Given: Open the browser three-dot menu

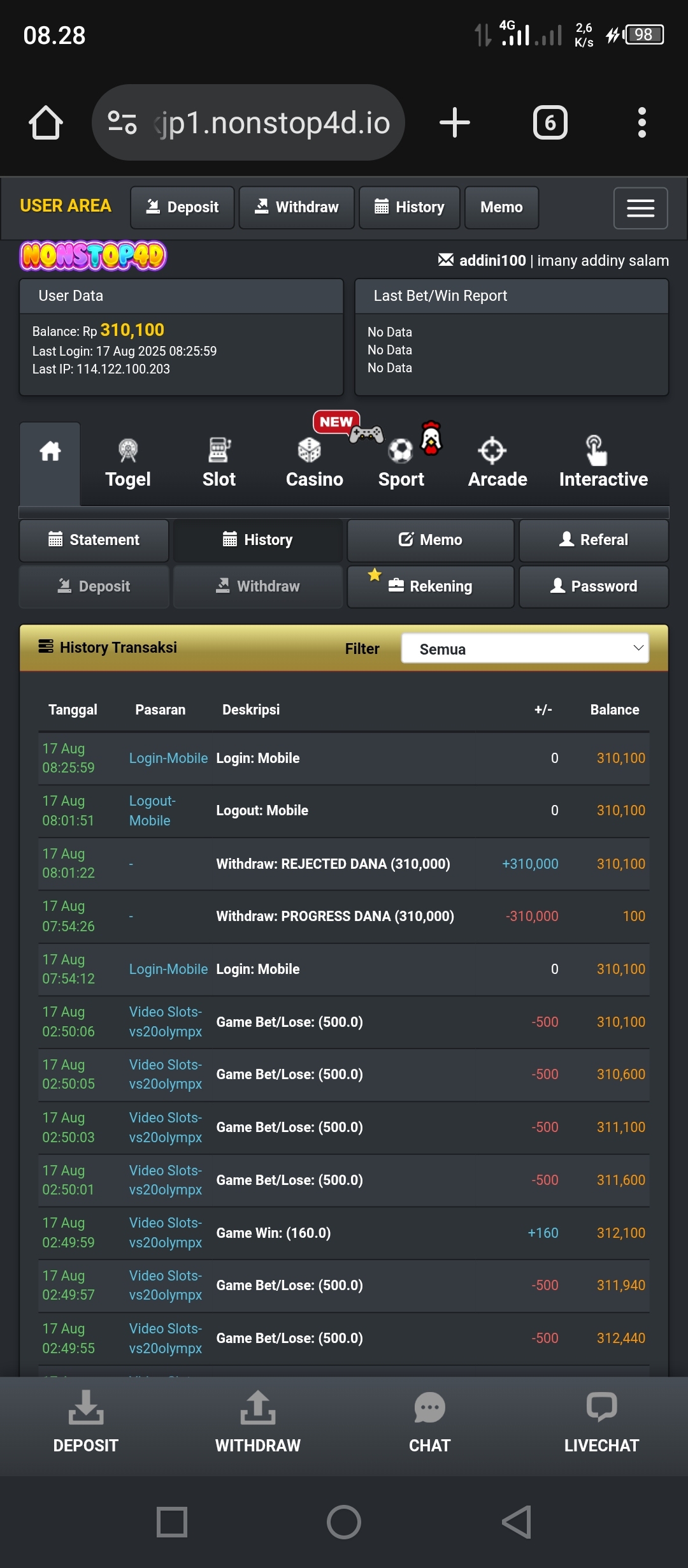Looking at the screenshot, I should (x=641, y=122).
